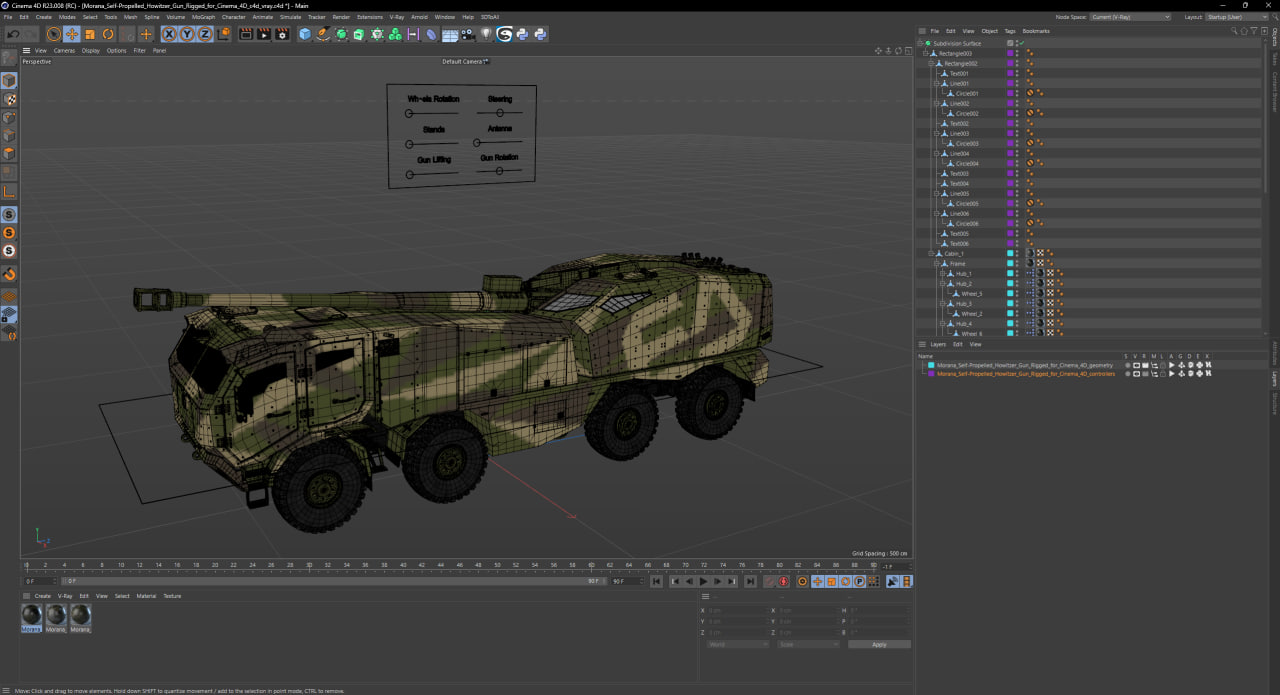Select the first Morana material thumbnail

click(32, 617)
